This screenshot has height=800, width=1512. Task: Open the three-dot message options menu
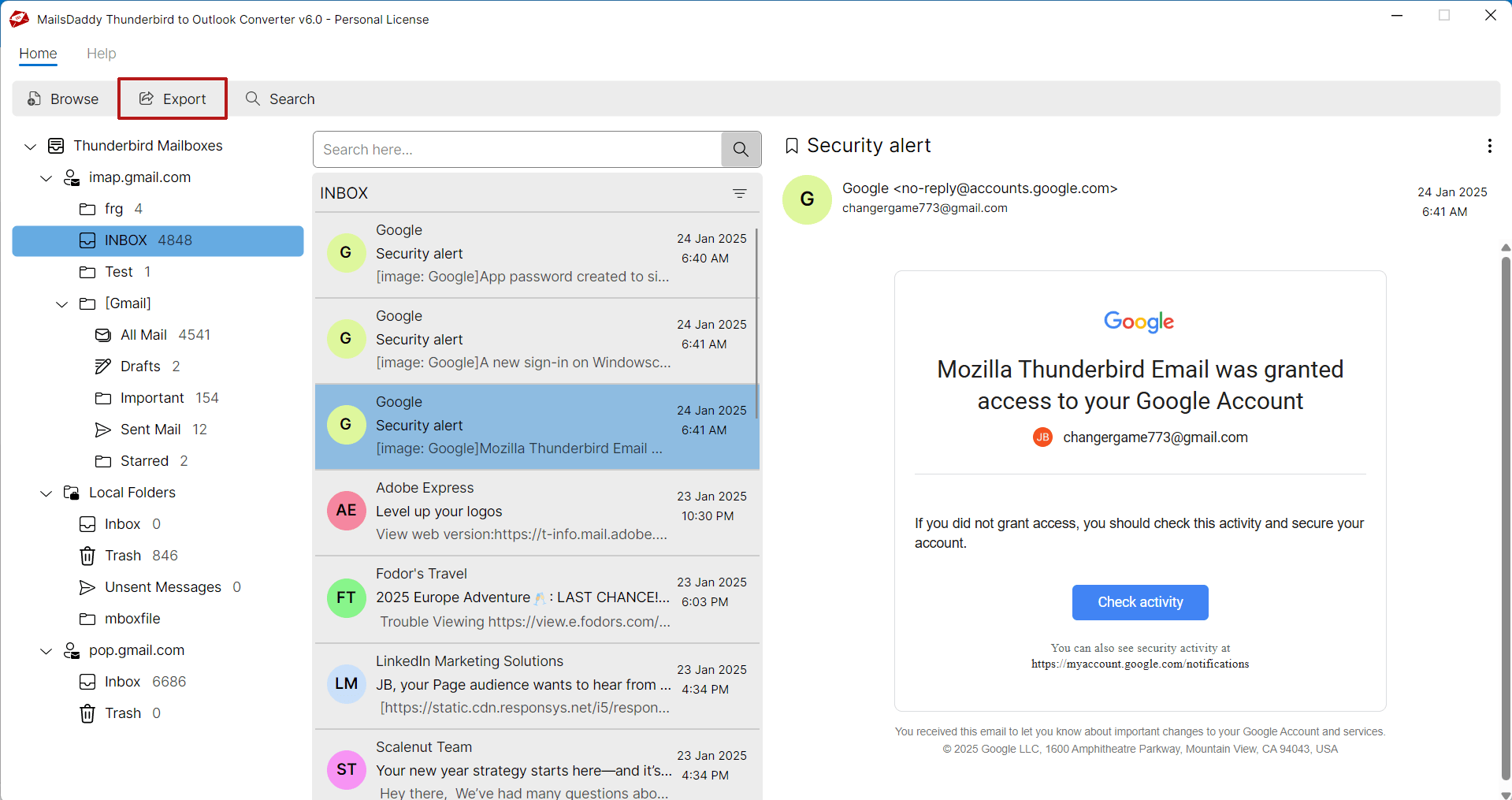(x=1488, y=146)
